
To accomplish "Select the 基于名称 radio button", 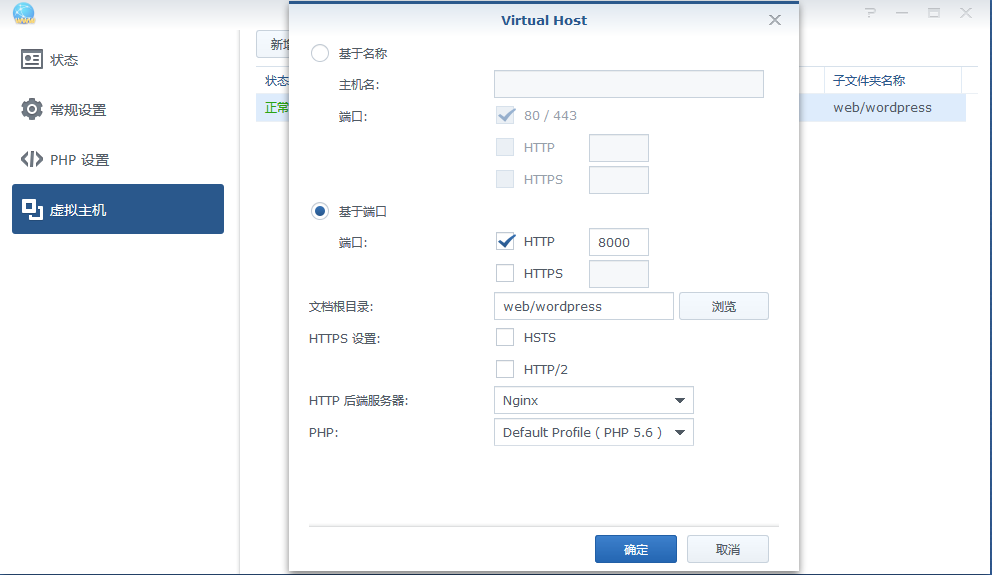I will pos(319,53).
